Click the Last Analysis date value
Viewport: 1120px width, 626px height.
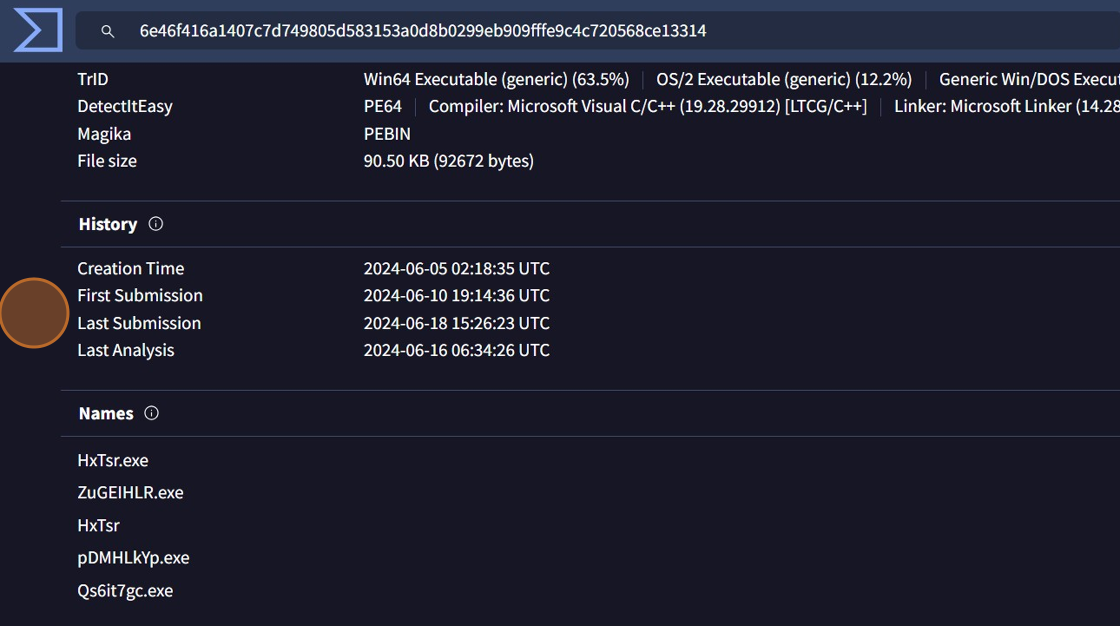point(456,350)
